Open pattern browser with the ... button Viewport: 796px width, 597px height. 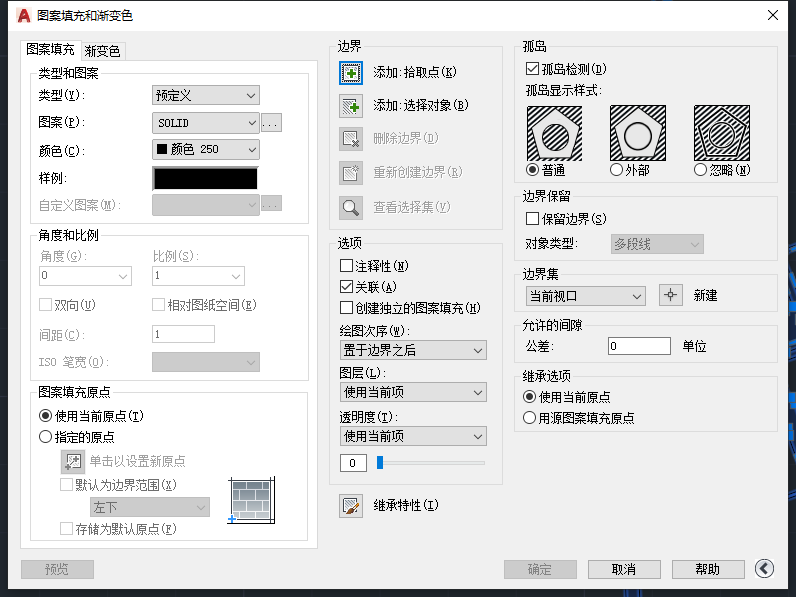coord(271,123)
